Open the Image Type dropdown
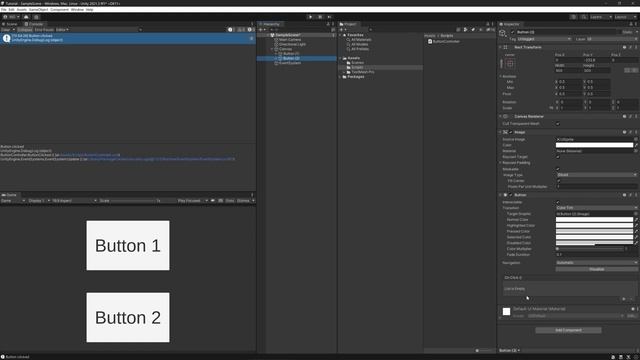Image resolution: width=640 pixels, height=360 pixels. point(596,175)
